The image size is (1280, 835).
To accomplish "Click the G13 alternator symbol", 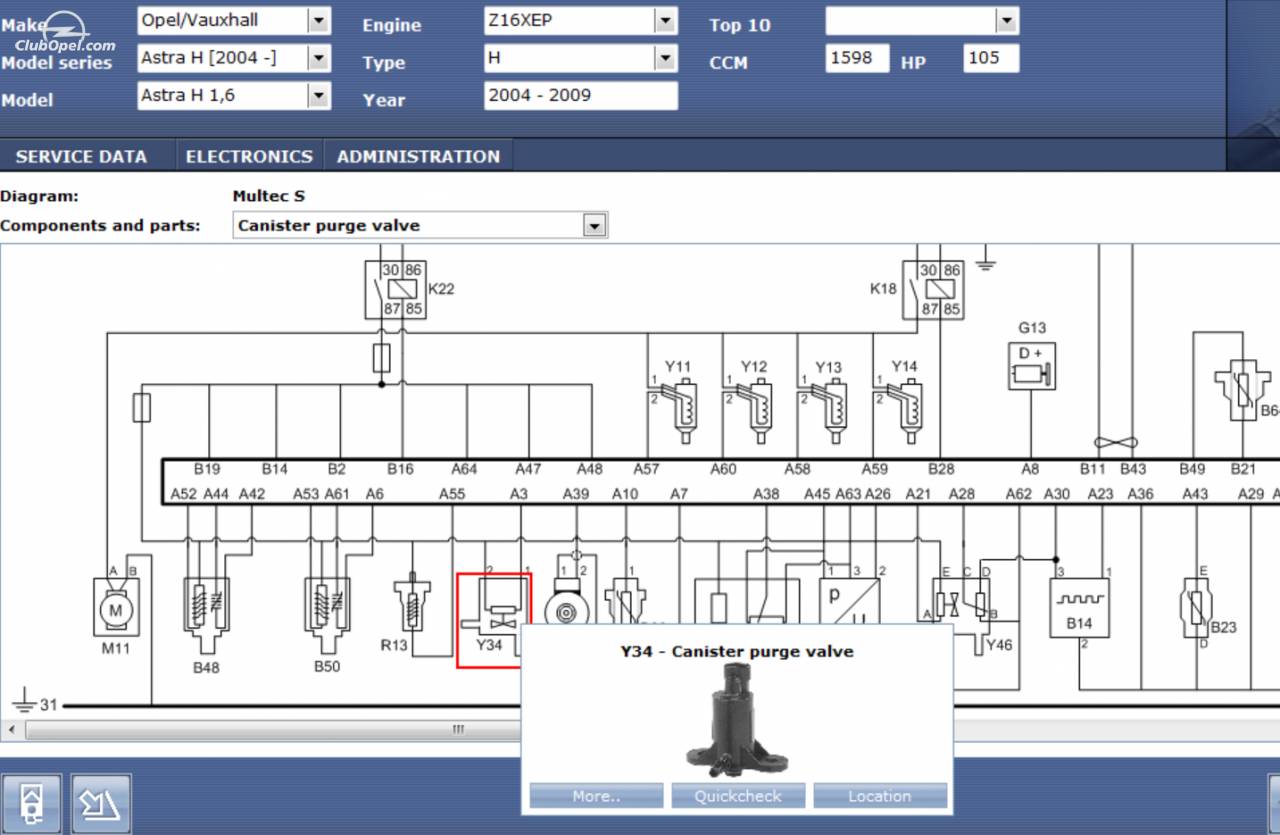I will point(1032,366).
